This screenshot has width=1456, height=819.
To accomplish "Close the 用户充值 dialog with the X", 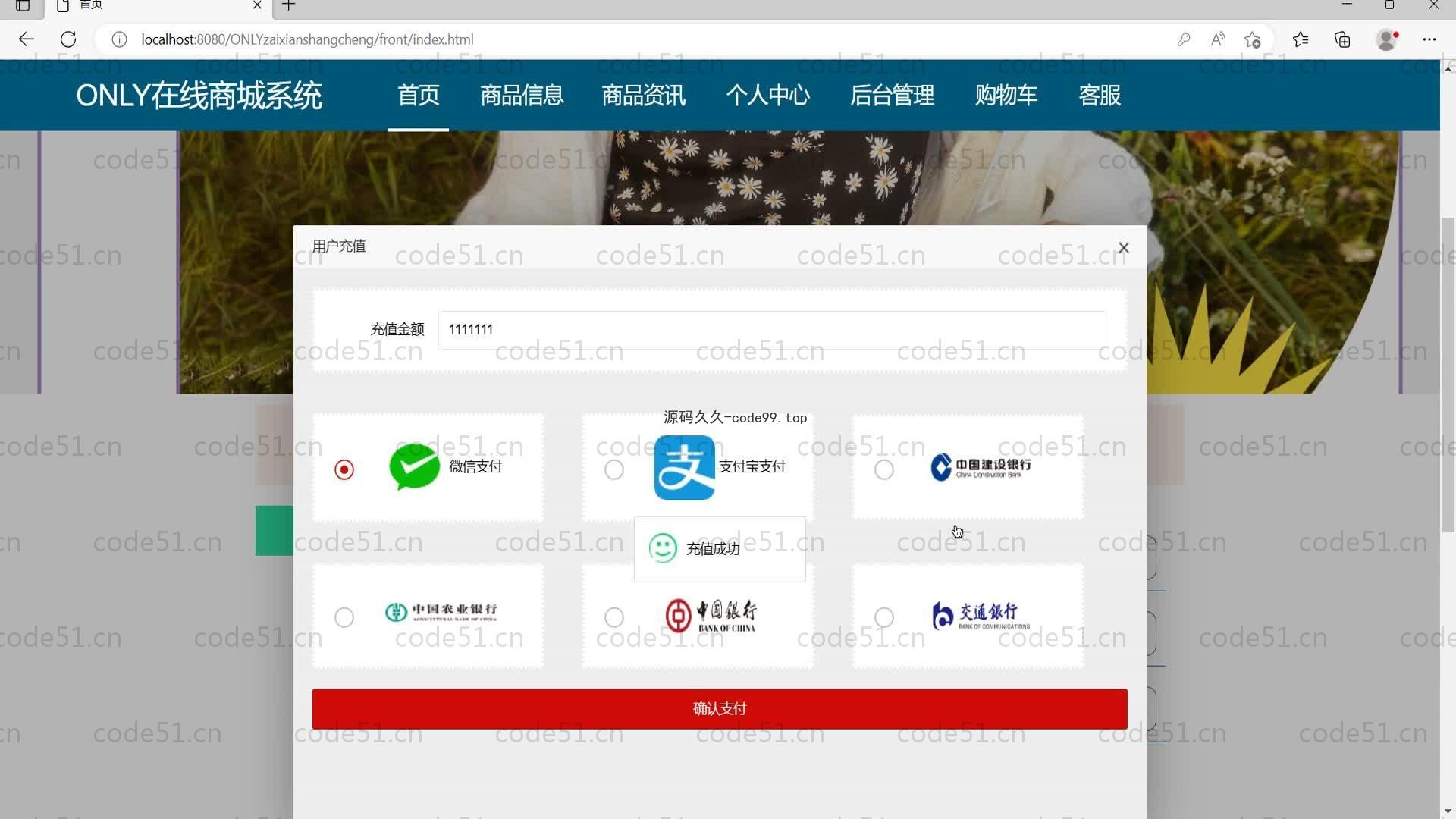I will pos(1124,248).
